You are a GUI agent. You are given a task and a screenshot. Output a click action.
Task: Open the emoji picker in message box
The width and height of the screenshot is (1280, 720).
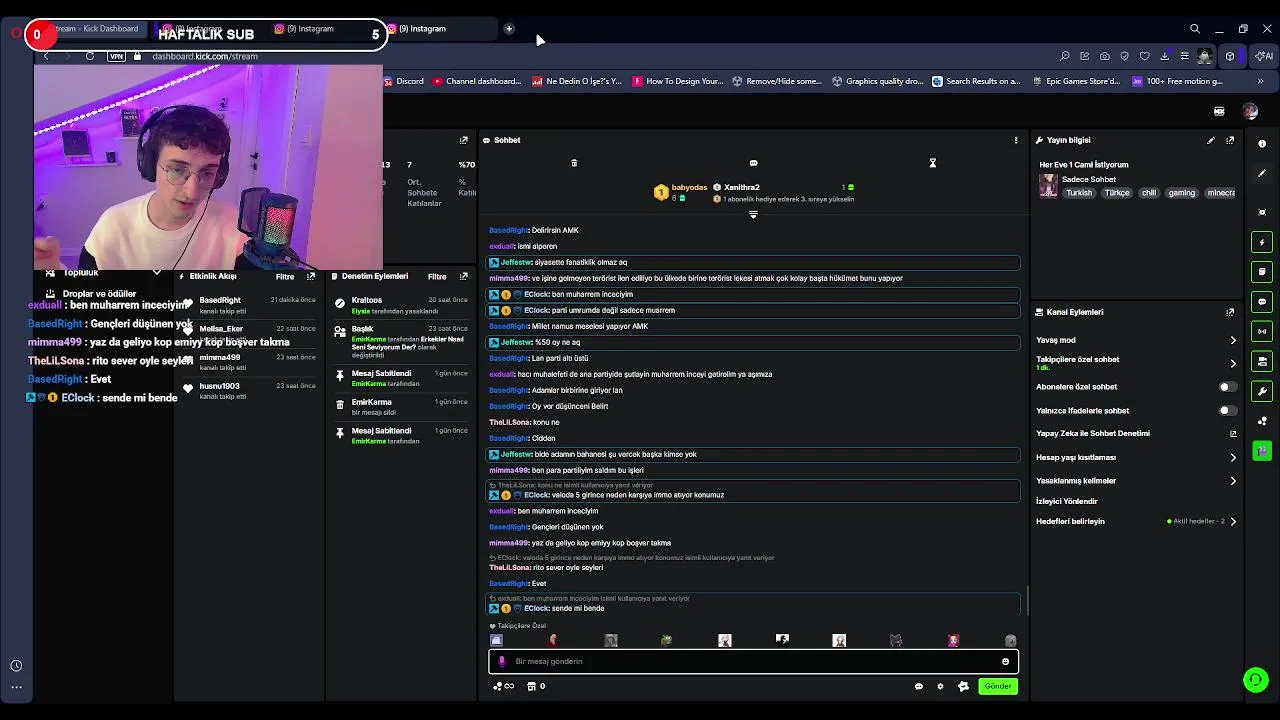1005,661
